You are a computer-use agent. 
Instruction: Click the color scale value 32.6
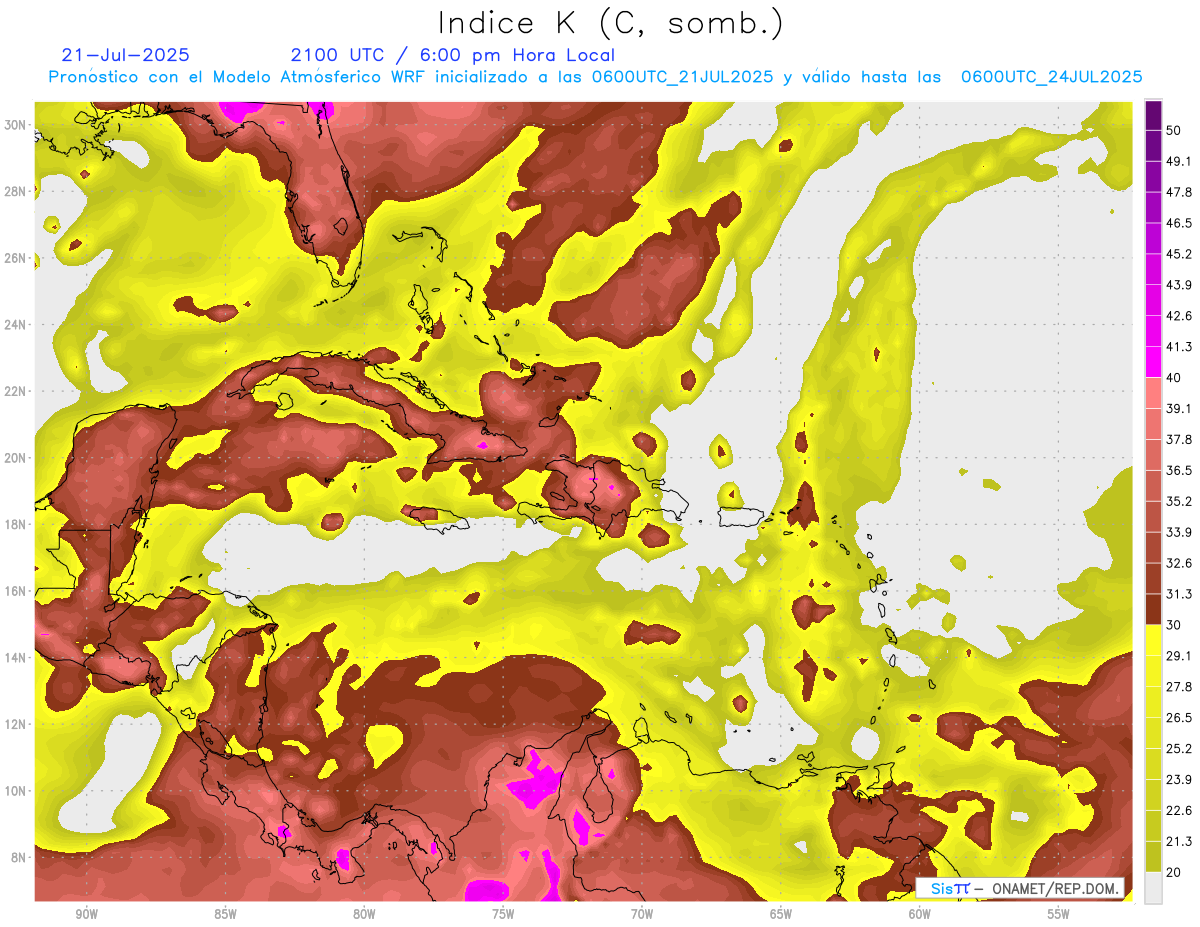[x=1179, y=563]
